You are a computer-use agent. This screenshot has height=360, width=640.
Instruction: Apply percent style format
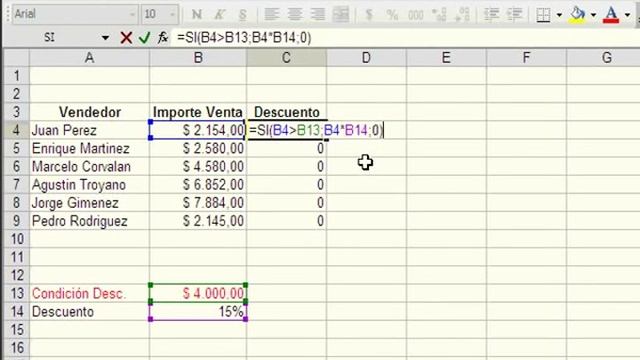[392, 15]
